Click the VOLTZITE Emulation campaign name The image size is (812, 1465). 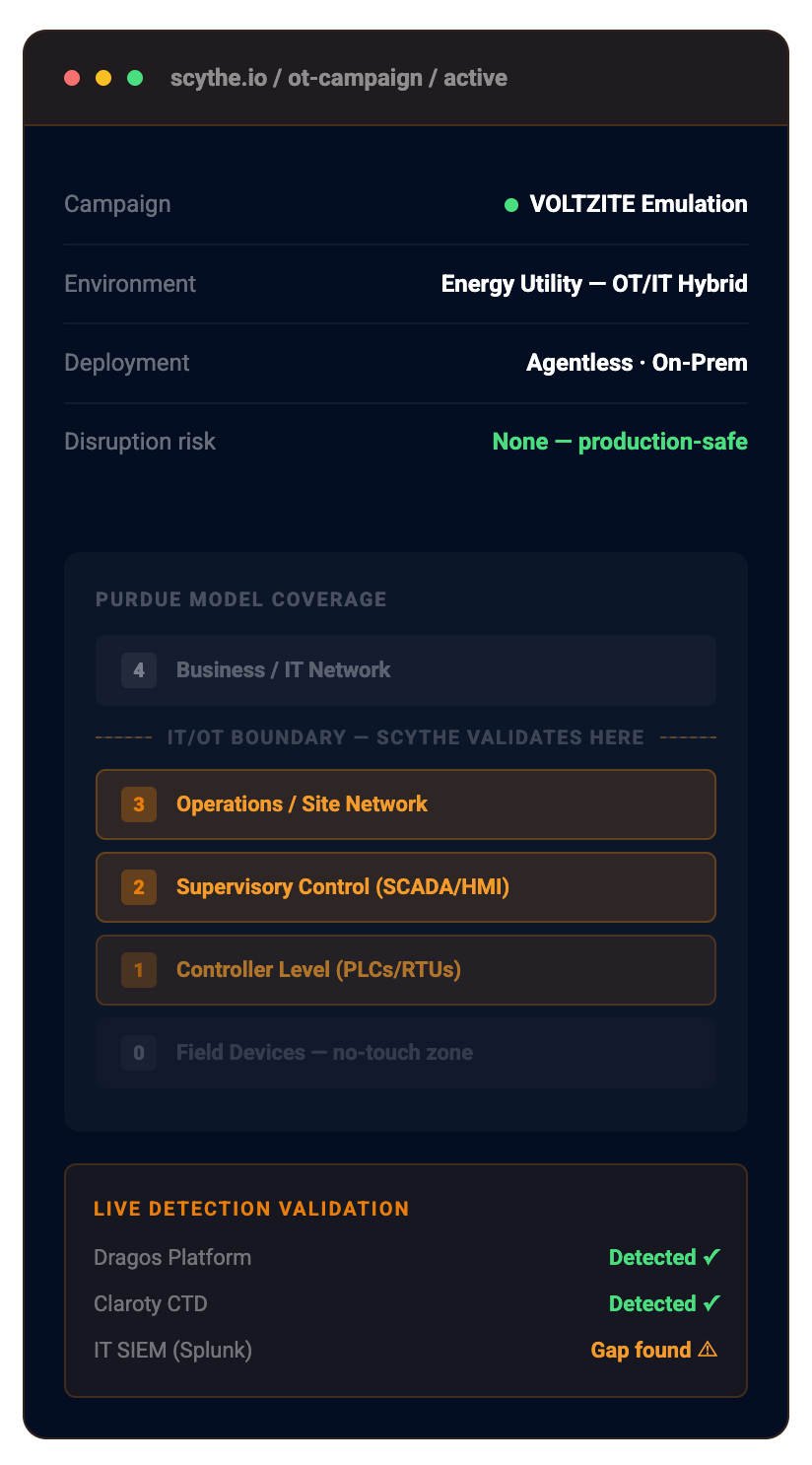pyautogui.click(x=639, y=204)
